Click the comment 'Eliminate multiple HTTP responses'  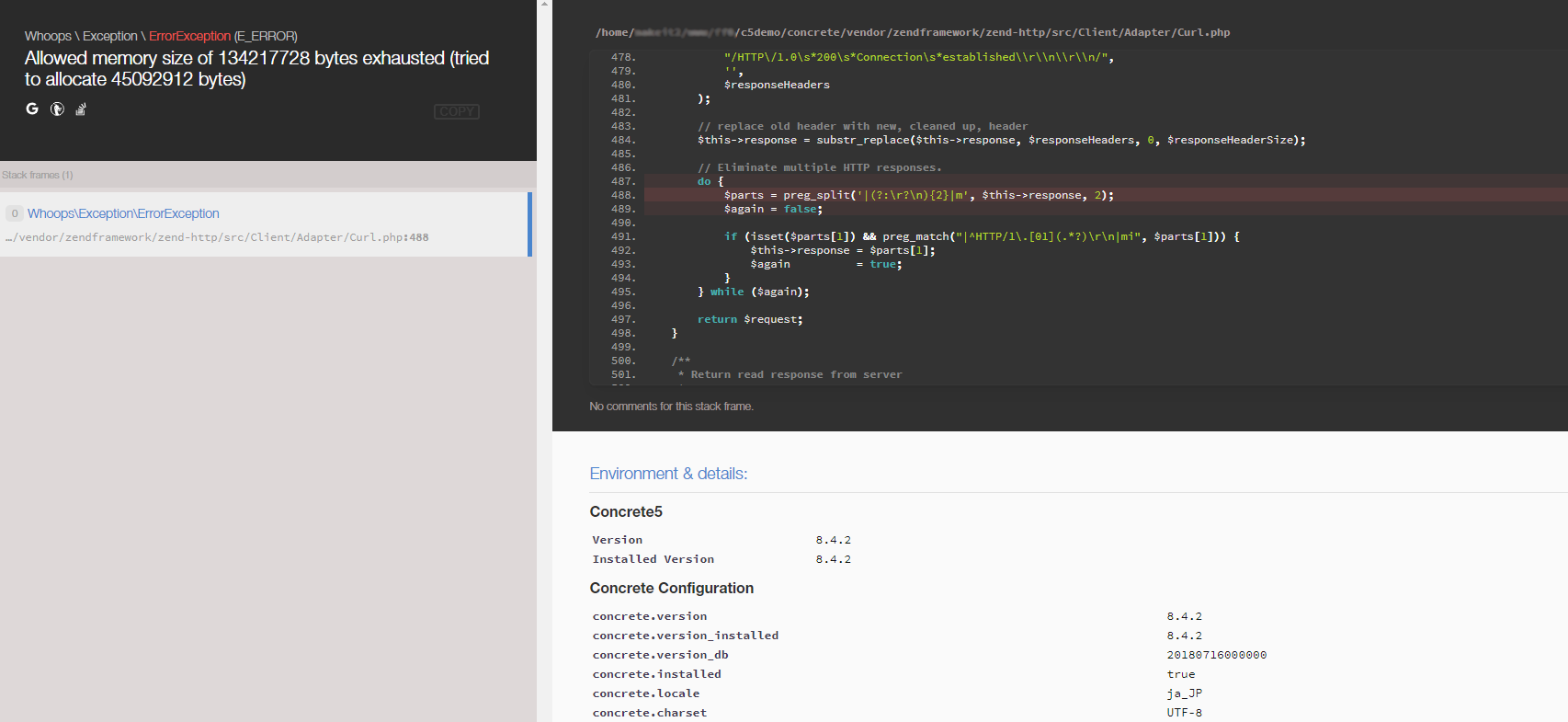819,167
